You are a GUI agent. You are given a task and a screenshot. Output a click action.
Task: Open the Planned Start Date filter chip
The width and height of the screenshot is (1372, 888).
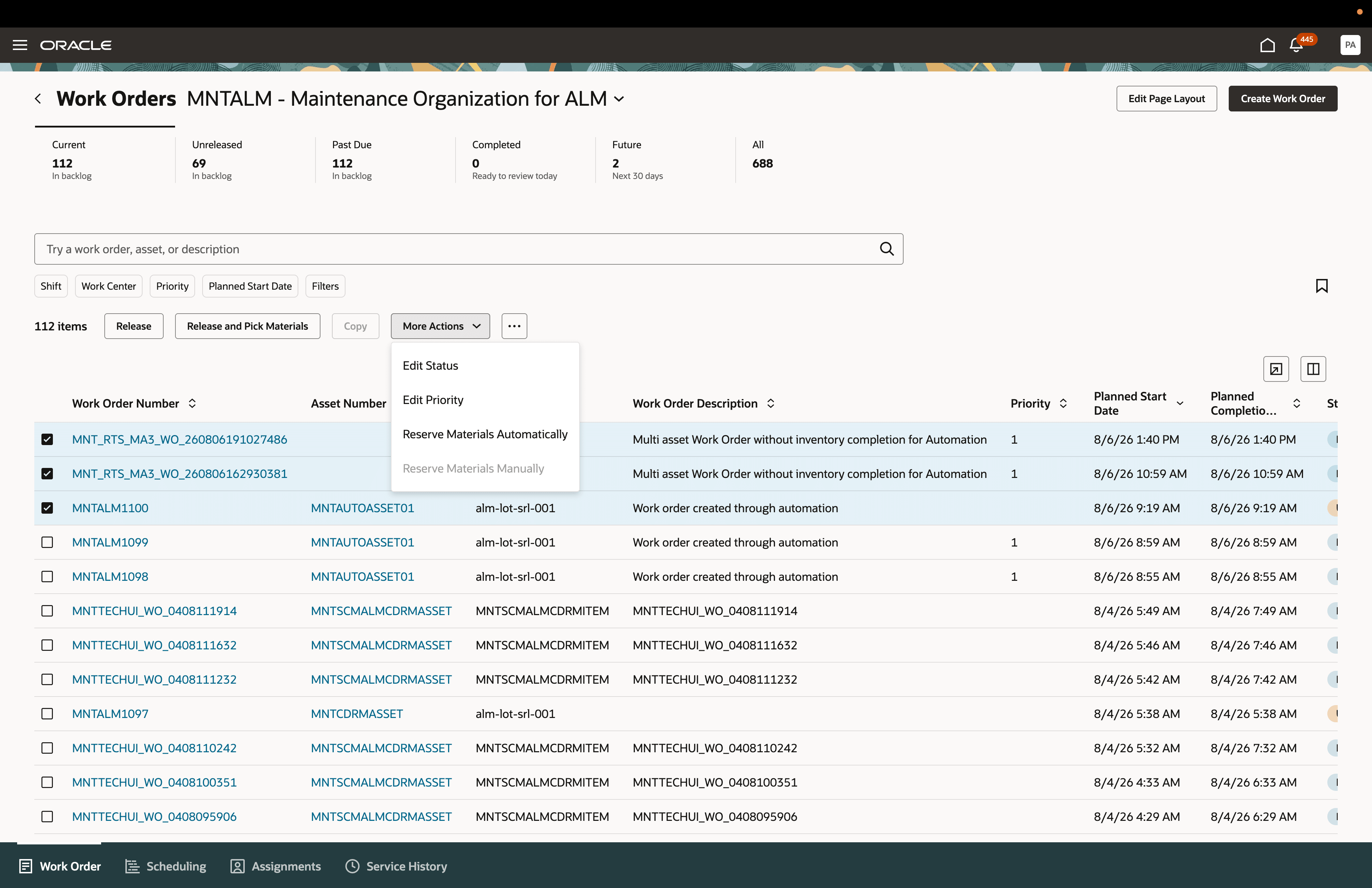click(x=250, y=286)
